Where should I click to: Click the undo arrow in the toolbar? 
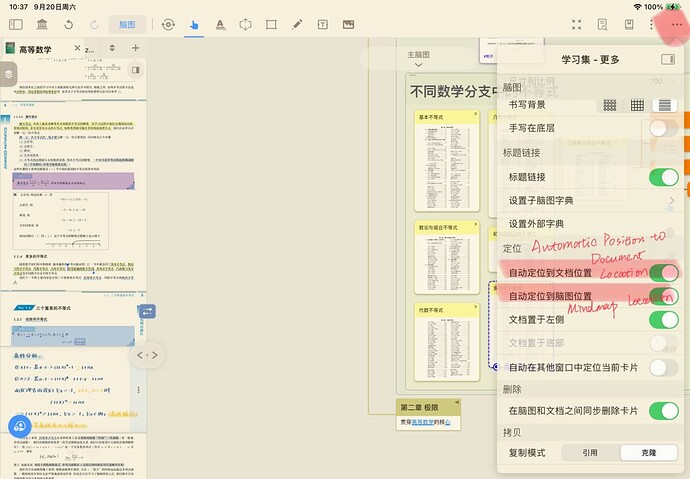(68, 25)
